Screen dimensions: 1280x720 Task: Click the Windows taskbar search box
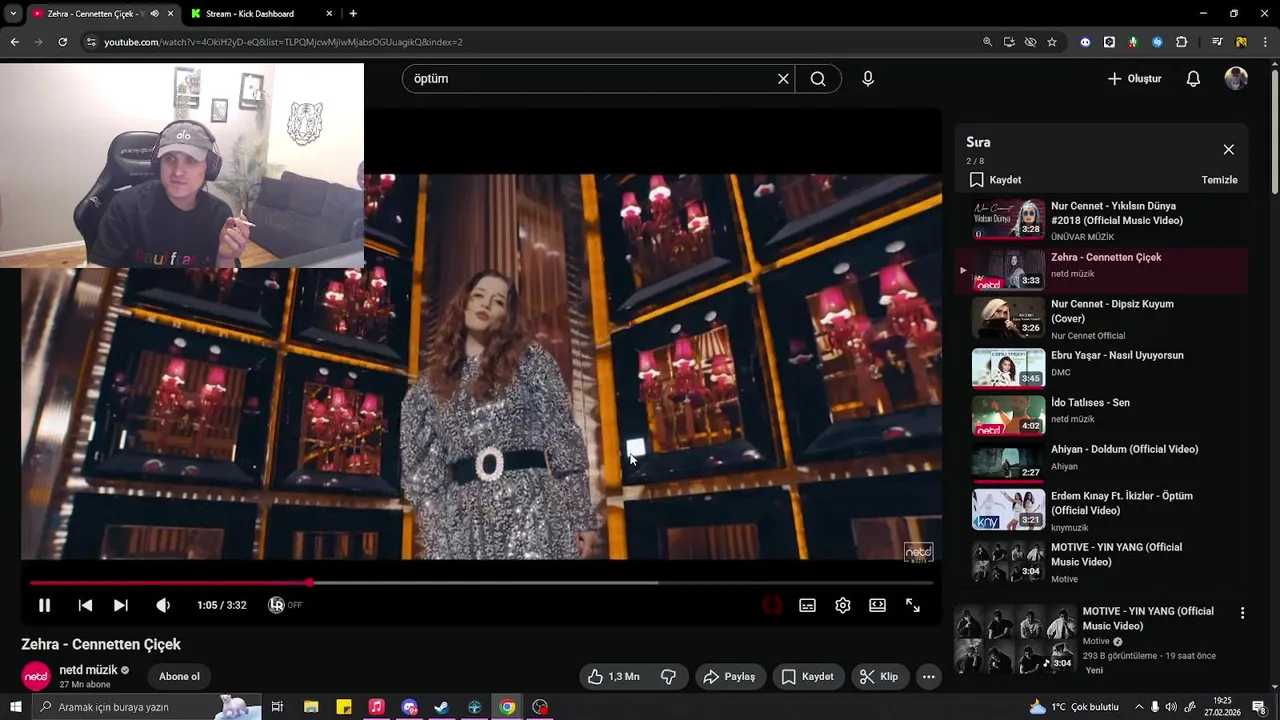click(x=147, y=707)
